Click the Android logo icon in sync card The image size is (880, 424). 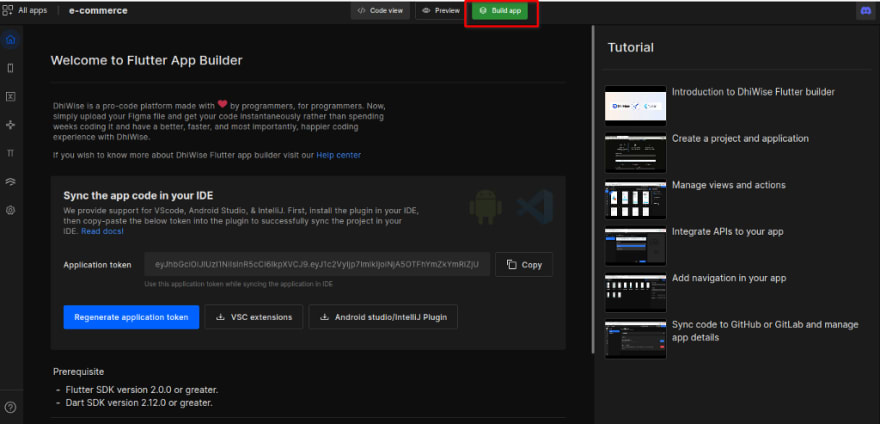pyautogui.click(x=485, y=206)
